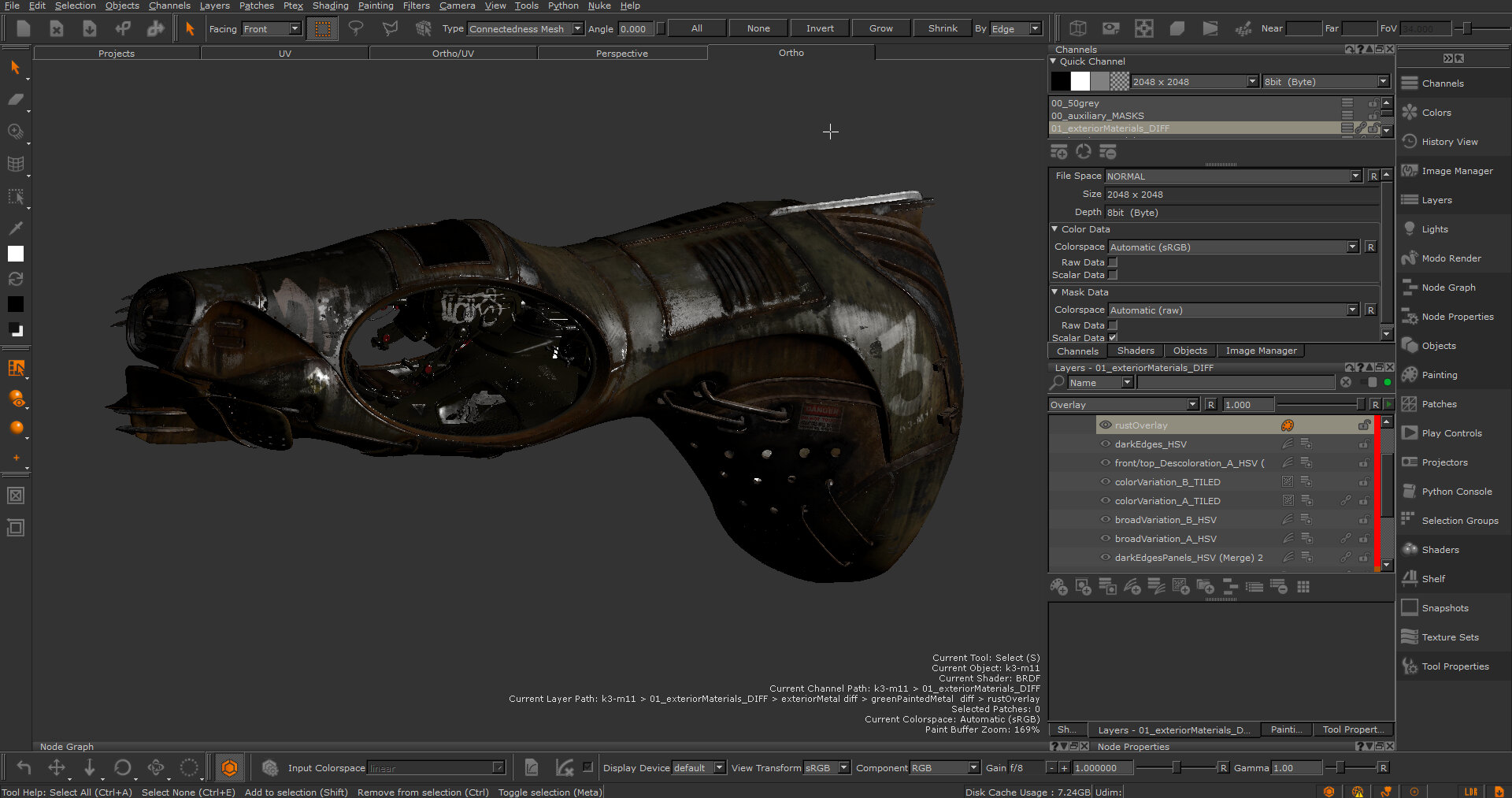Collapse the Color Data section

(x=1054, y=229)
